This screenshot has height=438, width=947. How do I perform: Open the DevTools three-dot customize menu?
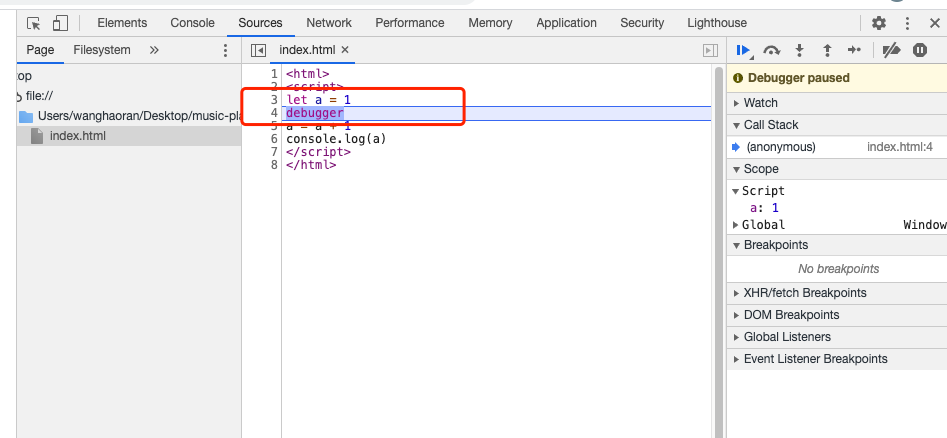click(x=907, y=24)
